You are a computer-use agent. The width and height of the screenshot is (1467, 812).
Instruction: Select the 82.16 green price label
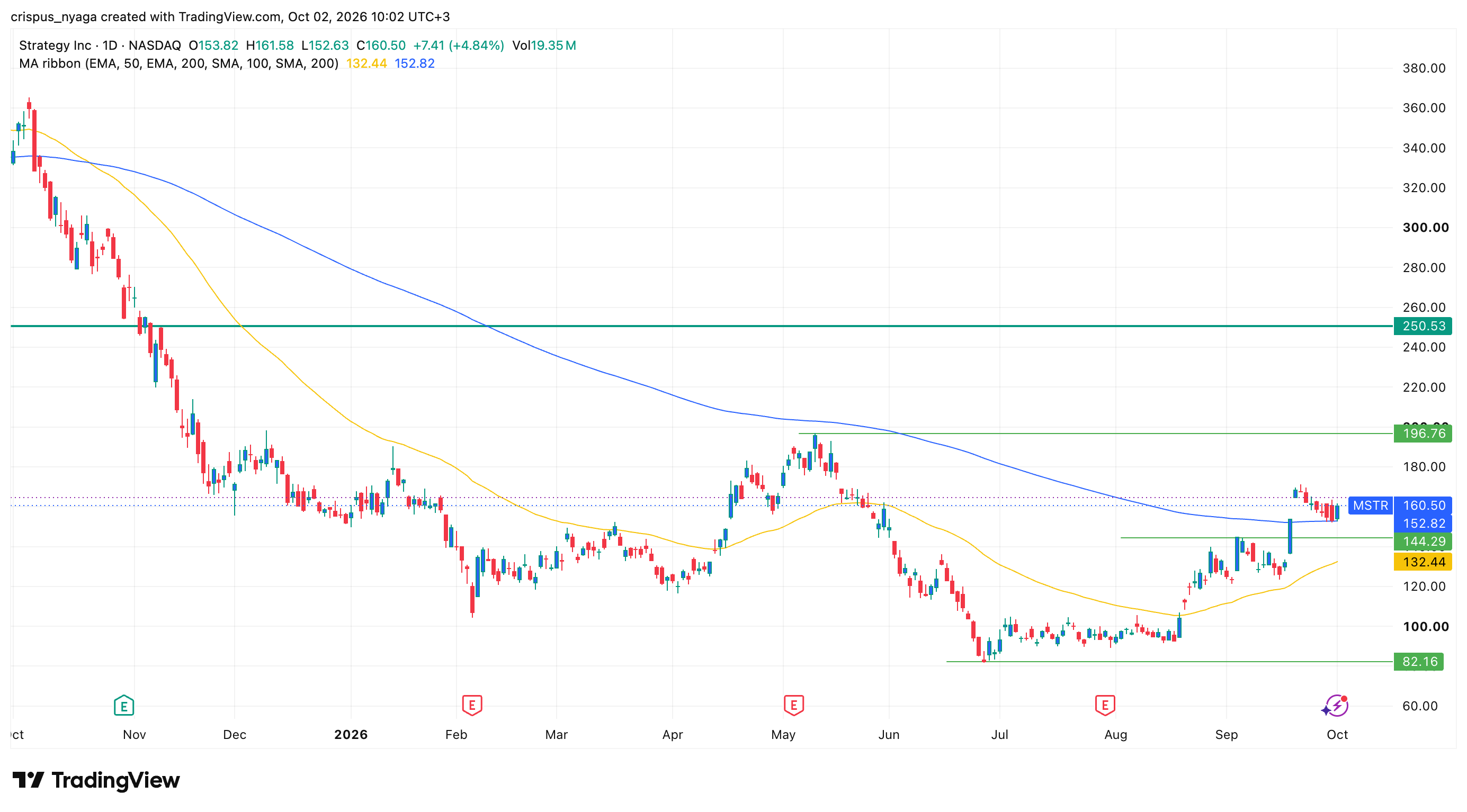click(x=1418, y=662)
